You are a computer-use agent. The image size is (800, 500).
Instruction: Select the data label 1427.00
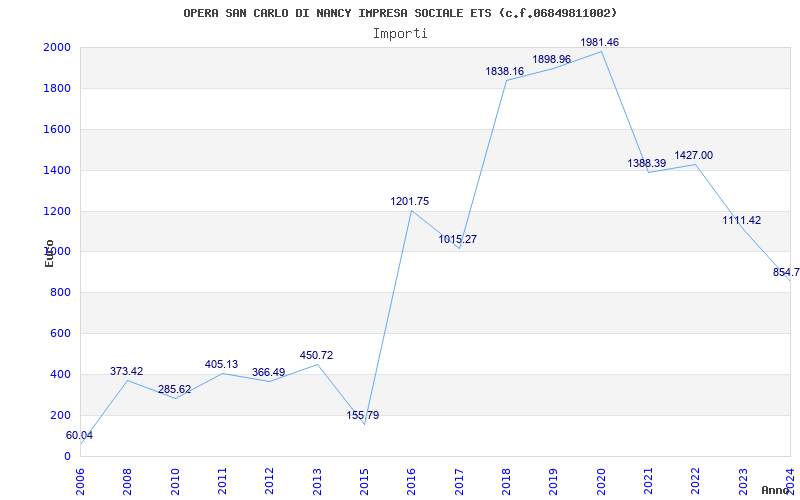(x=694, y=156)
